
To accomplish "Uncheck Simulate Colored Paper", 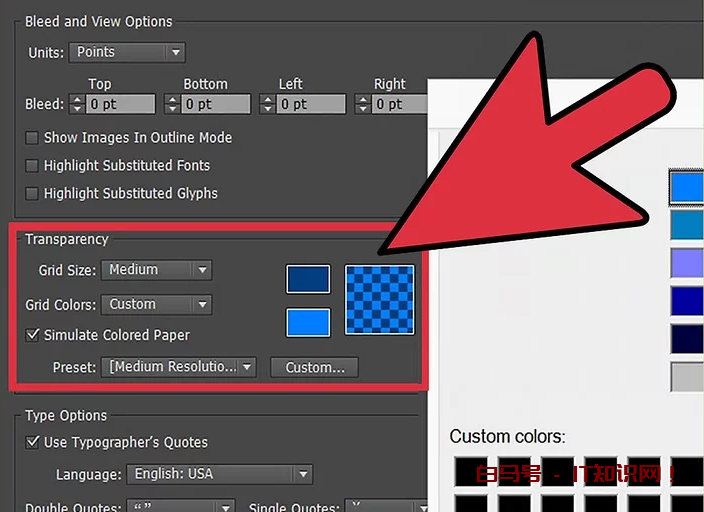I will click(33, 335).
